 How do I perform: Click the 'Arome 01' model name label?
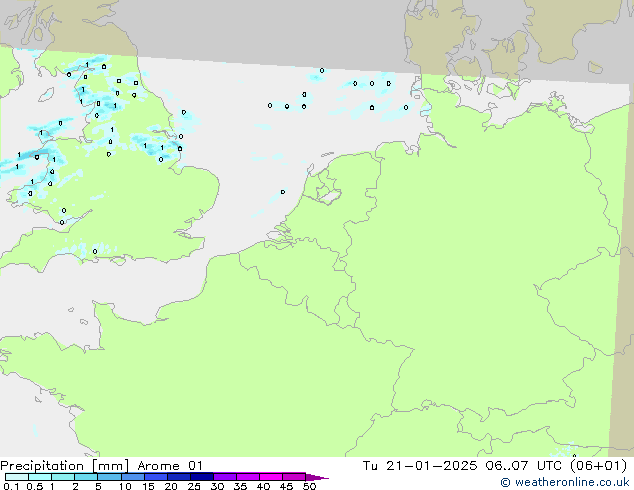point(170,466)
